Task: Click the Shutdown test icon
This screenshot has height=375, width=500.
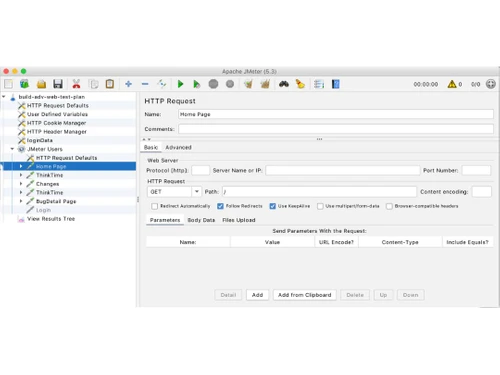Action: 230,84
